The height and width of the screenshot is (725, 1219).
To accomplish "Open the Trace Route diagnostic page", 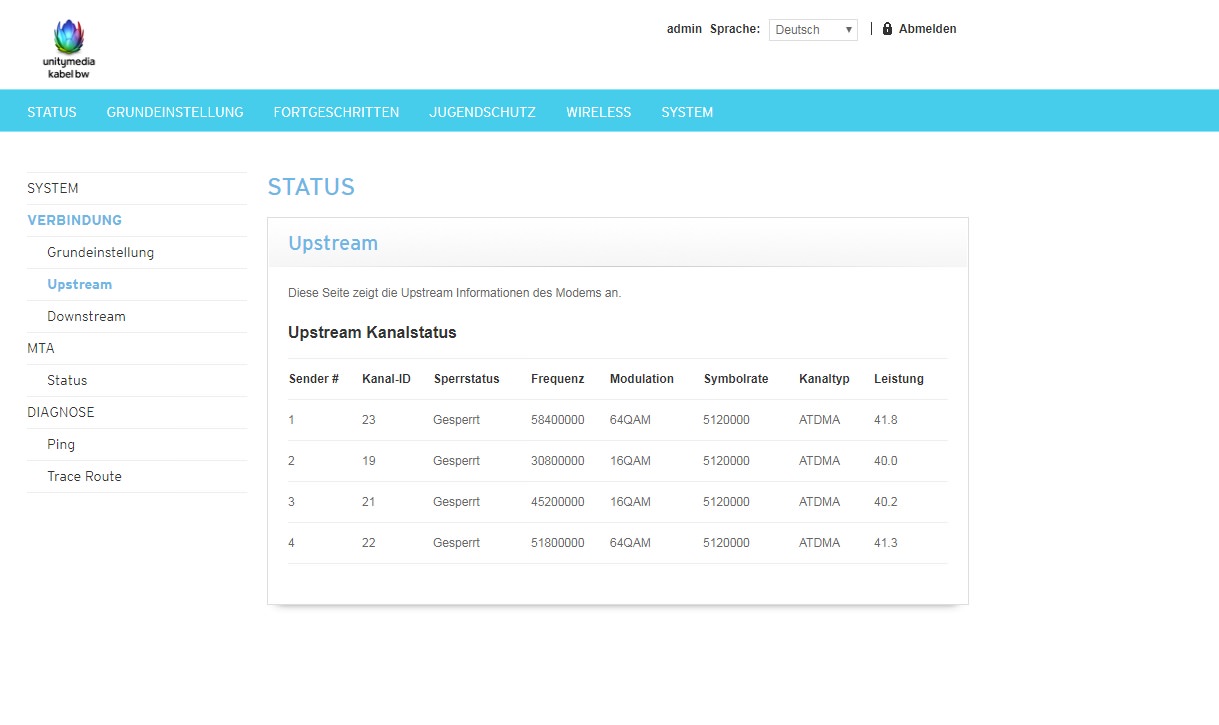I will click(84, 476).
